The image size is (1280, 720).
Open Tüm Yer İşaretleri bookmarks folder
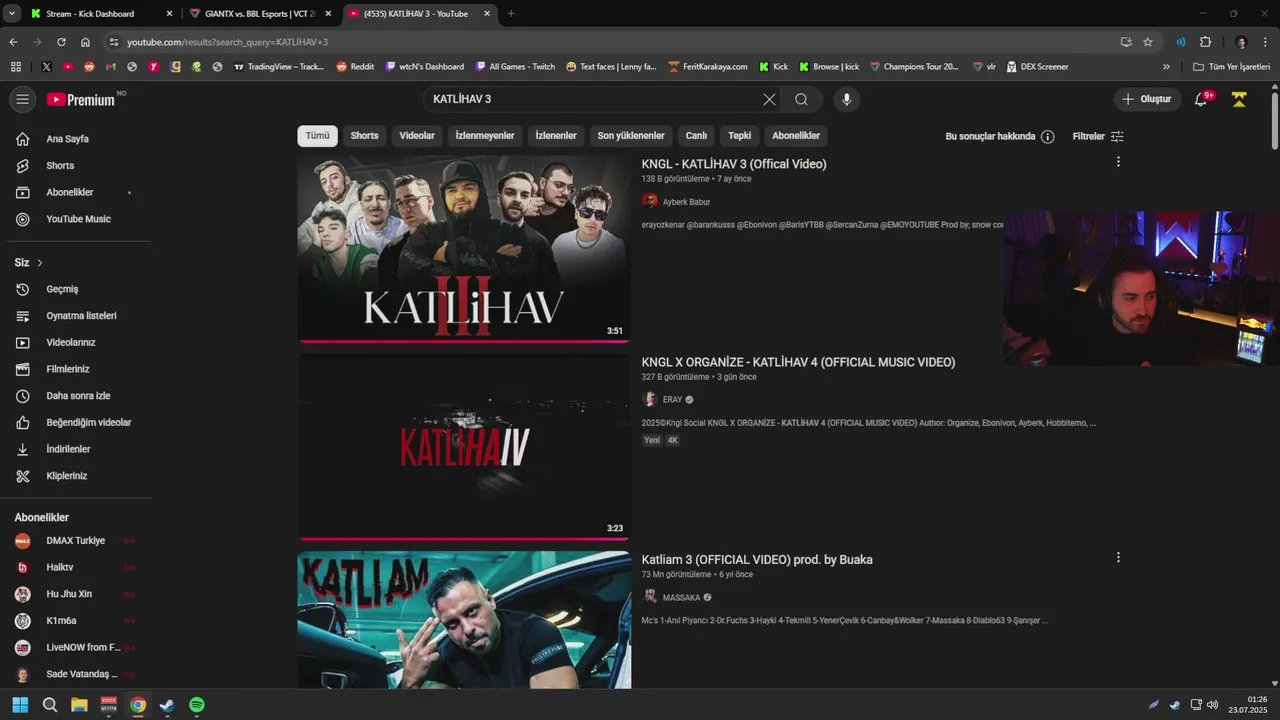1231,67
